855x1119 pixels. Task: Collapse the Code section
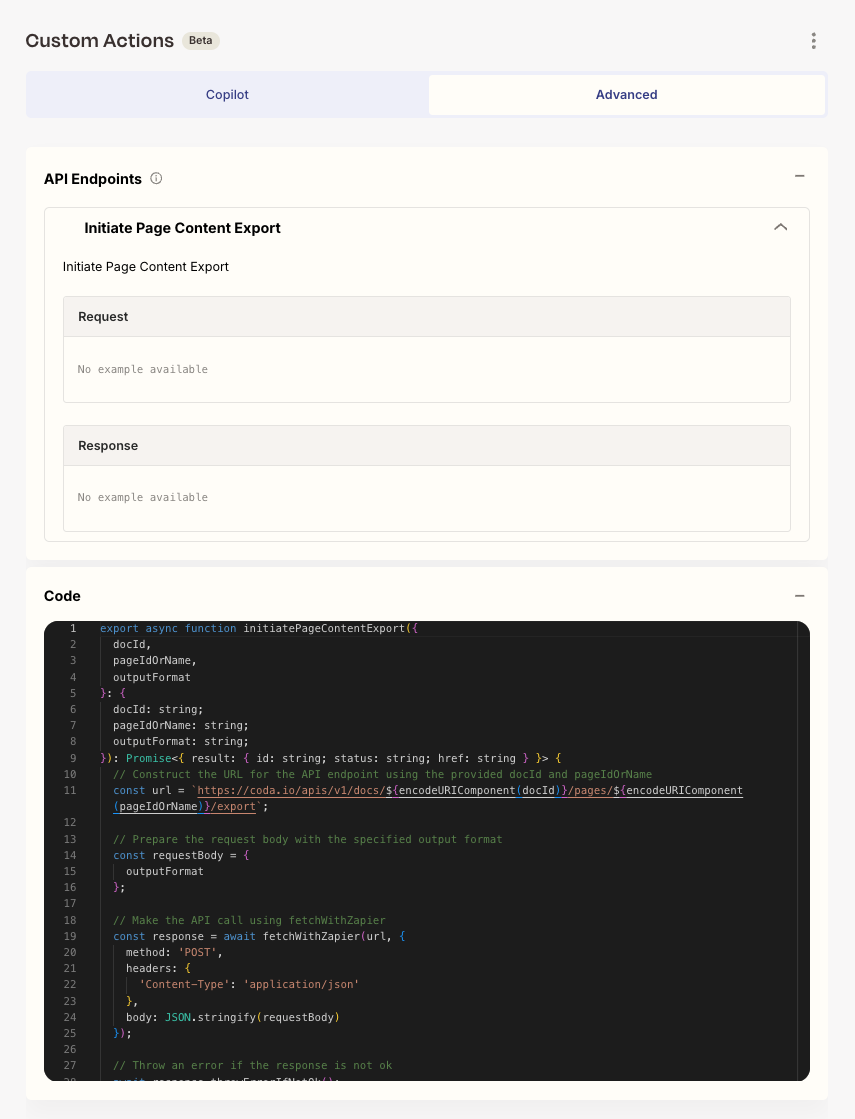[799, 595]
